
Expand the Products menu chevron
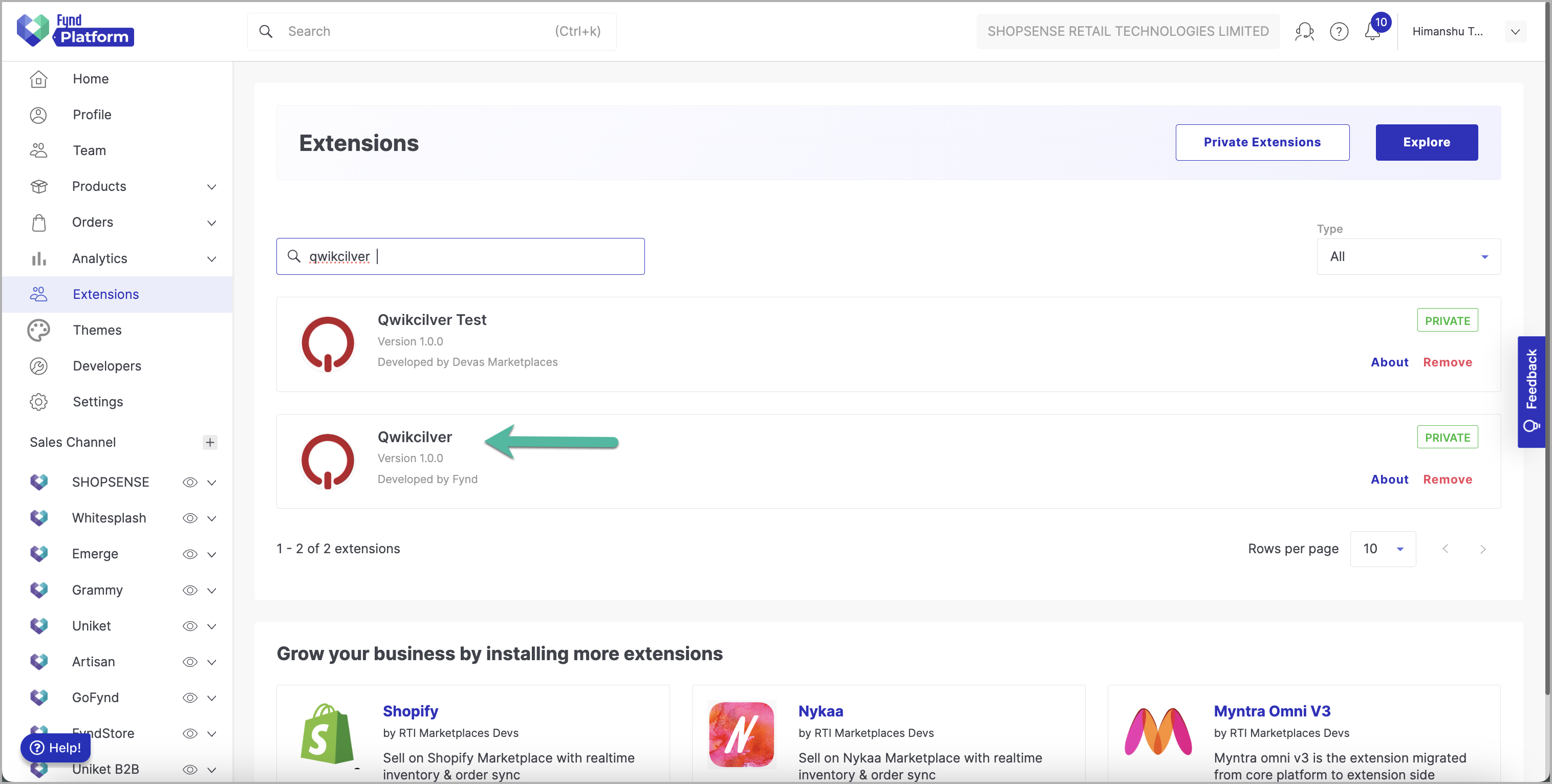pyautogui.click(x=211, y=187)
